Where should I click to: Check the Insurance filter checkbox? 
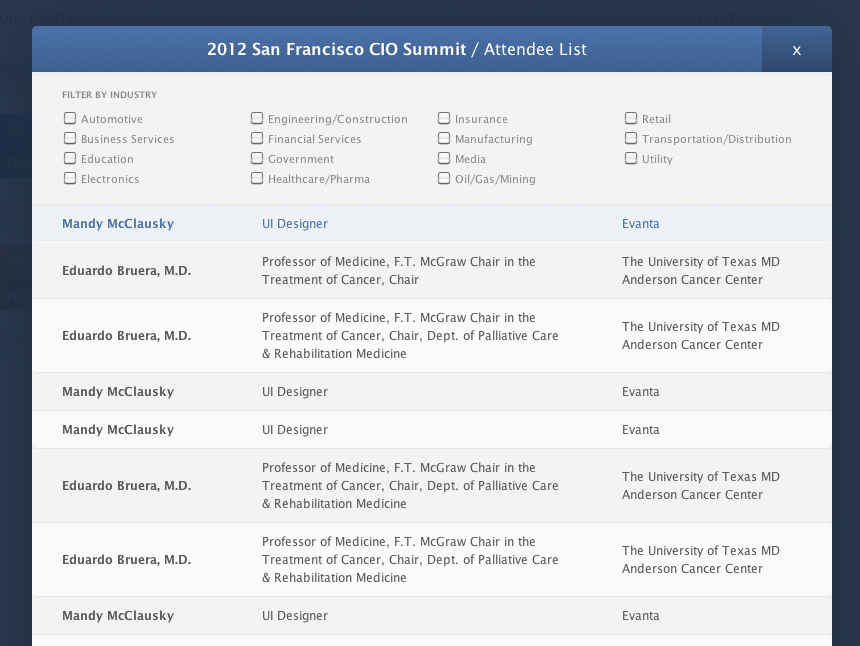point(444,118)
